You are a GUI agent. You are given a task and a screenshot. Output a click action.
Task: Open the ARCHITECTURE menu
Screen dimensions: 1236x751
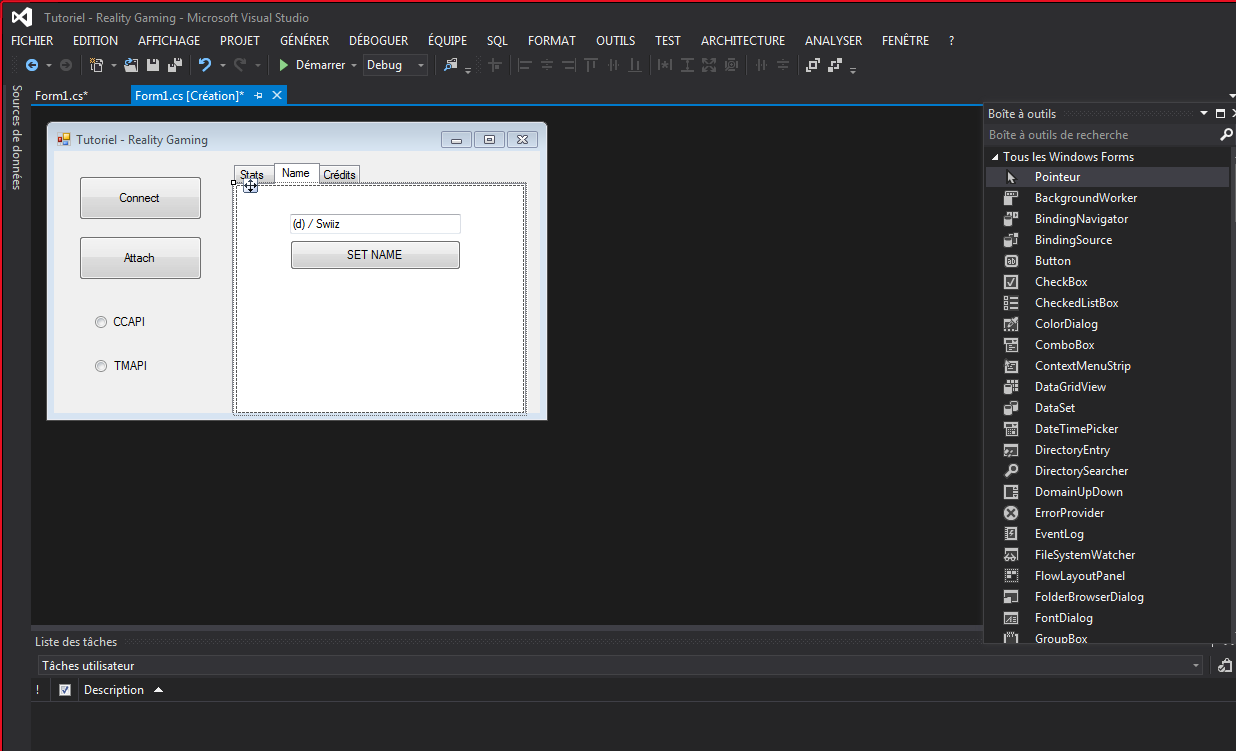[x=743, y=41]
